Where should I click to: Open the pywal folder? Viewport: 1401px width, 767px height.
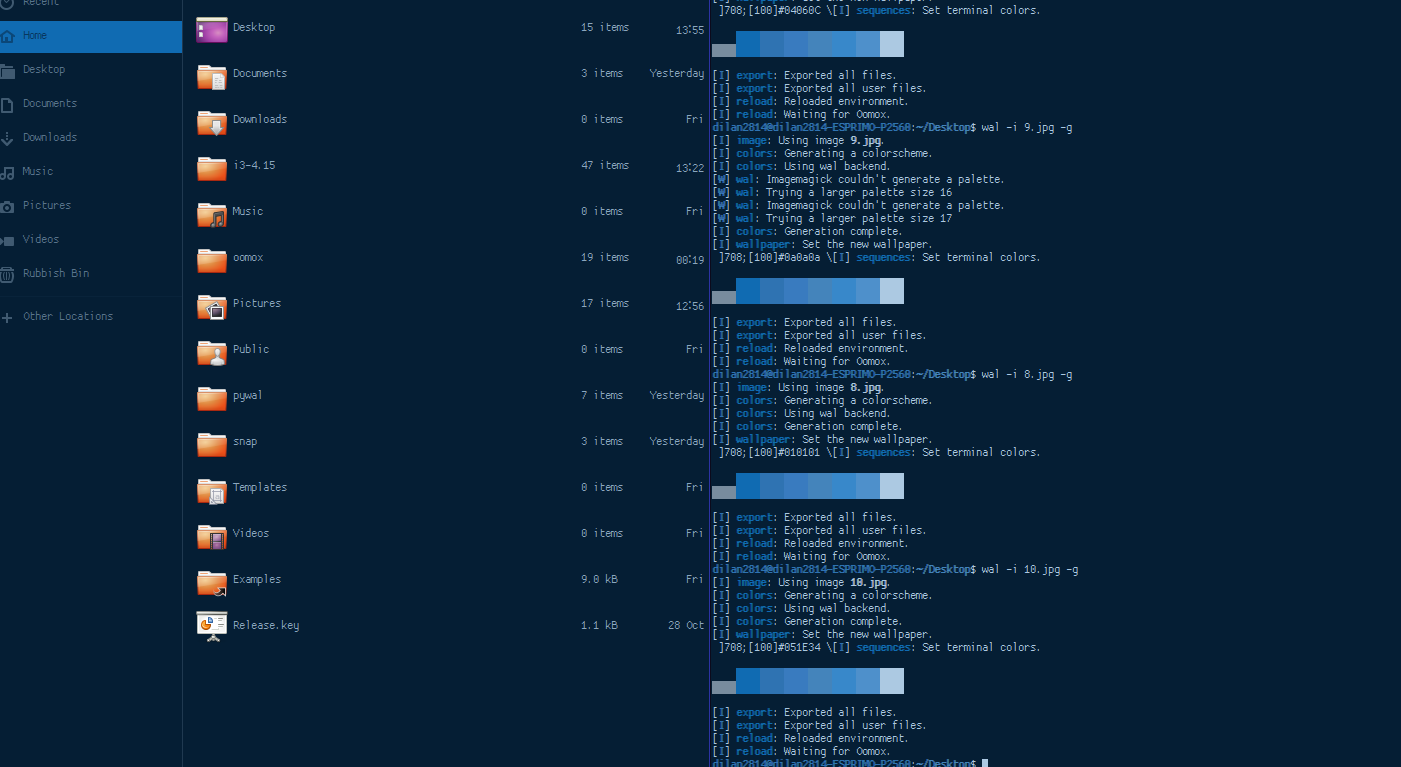click(246, 395)
